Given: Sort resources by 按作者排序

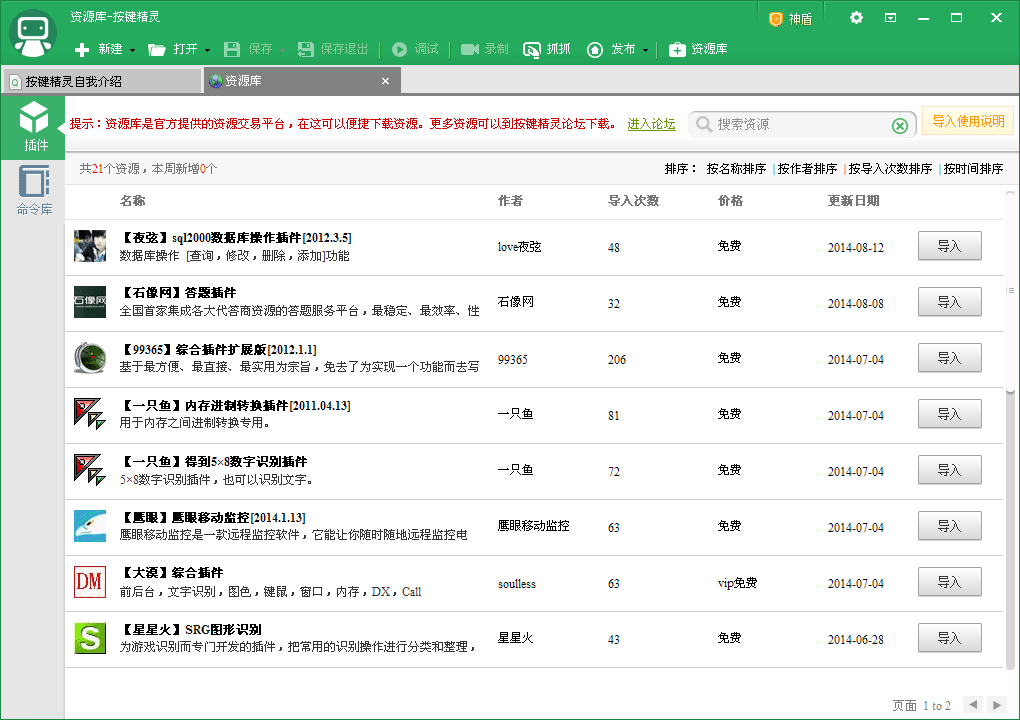Looking at the screenshot, I should point(806,168).
